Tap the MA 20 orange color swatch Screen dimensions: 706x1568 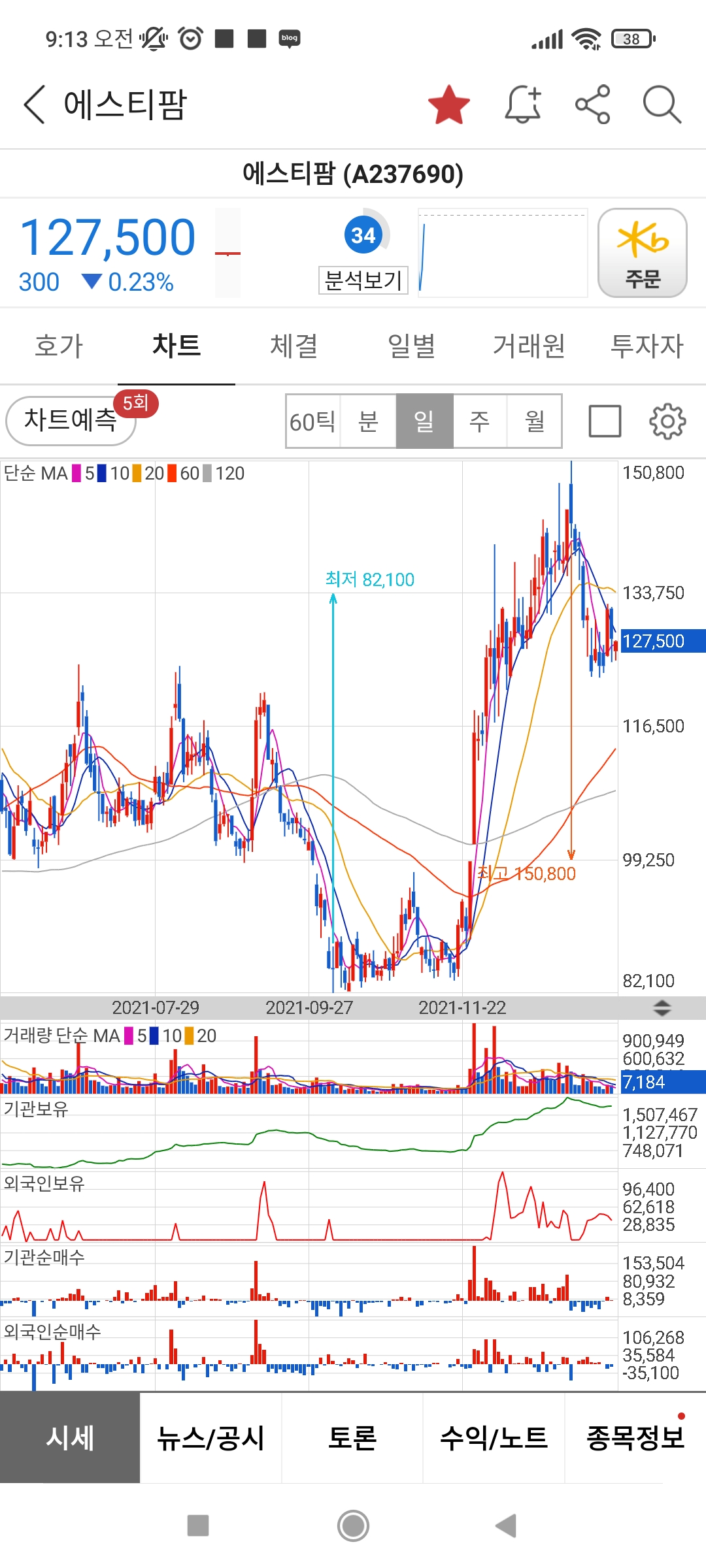pos(137,473)
